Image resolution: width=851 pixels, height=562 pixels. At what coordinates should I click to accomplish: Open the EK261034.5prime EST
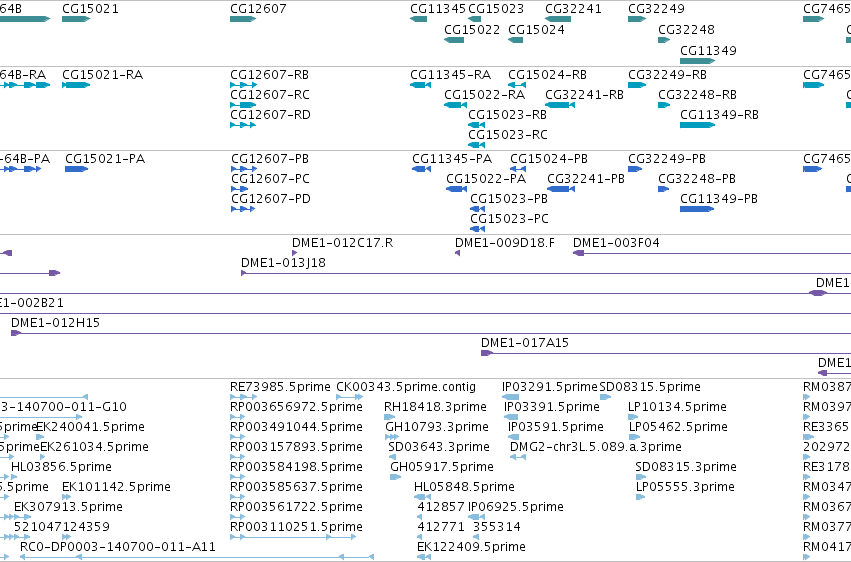pos(43,457)
